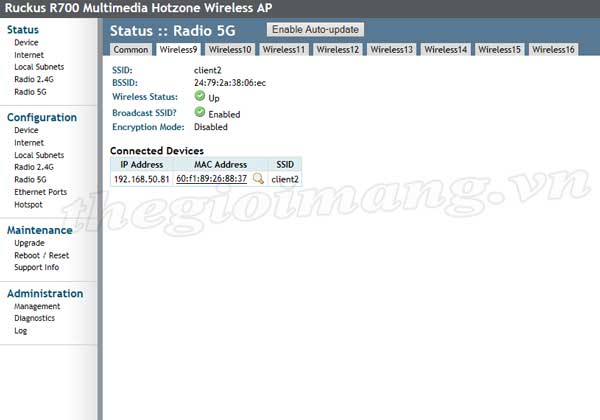Open Log page
600x420 pixels.
(21, 331)
